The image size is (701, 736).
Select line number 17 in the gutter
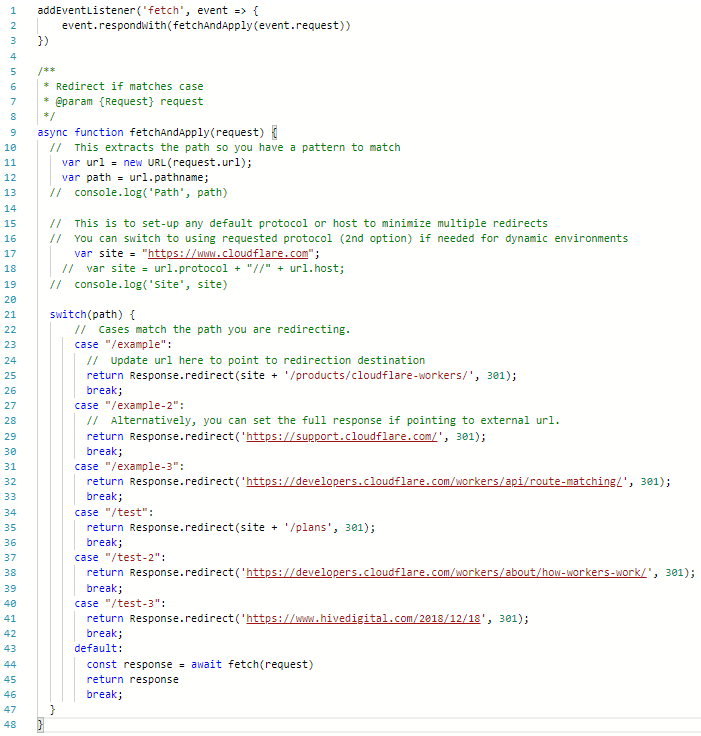click(10, 253)
